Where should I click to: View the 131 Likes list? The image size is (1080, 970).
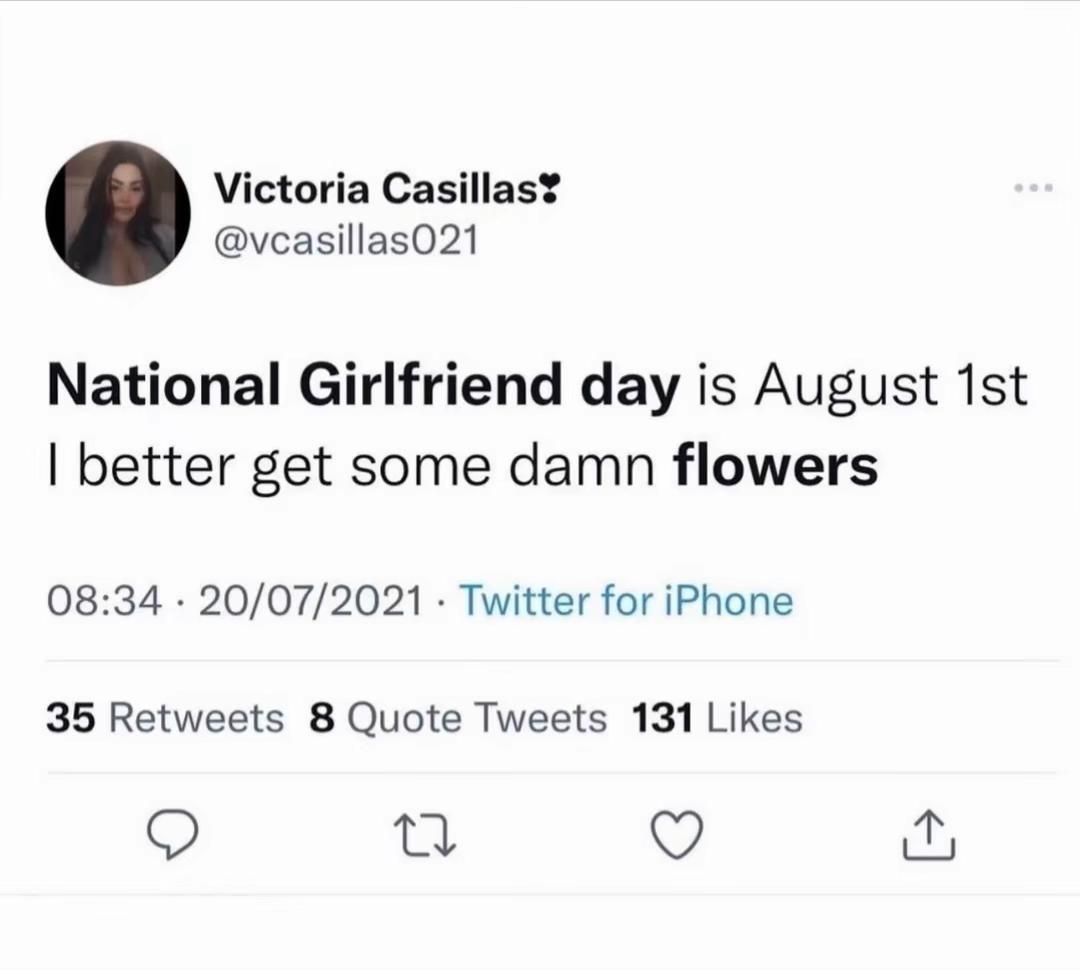tap(717, 718)
